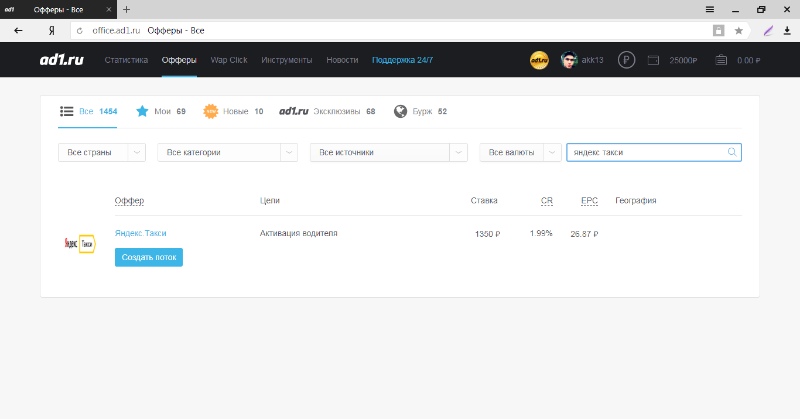Open the 'Все валюты' dropdown

(521, 152)
